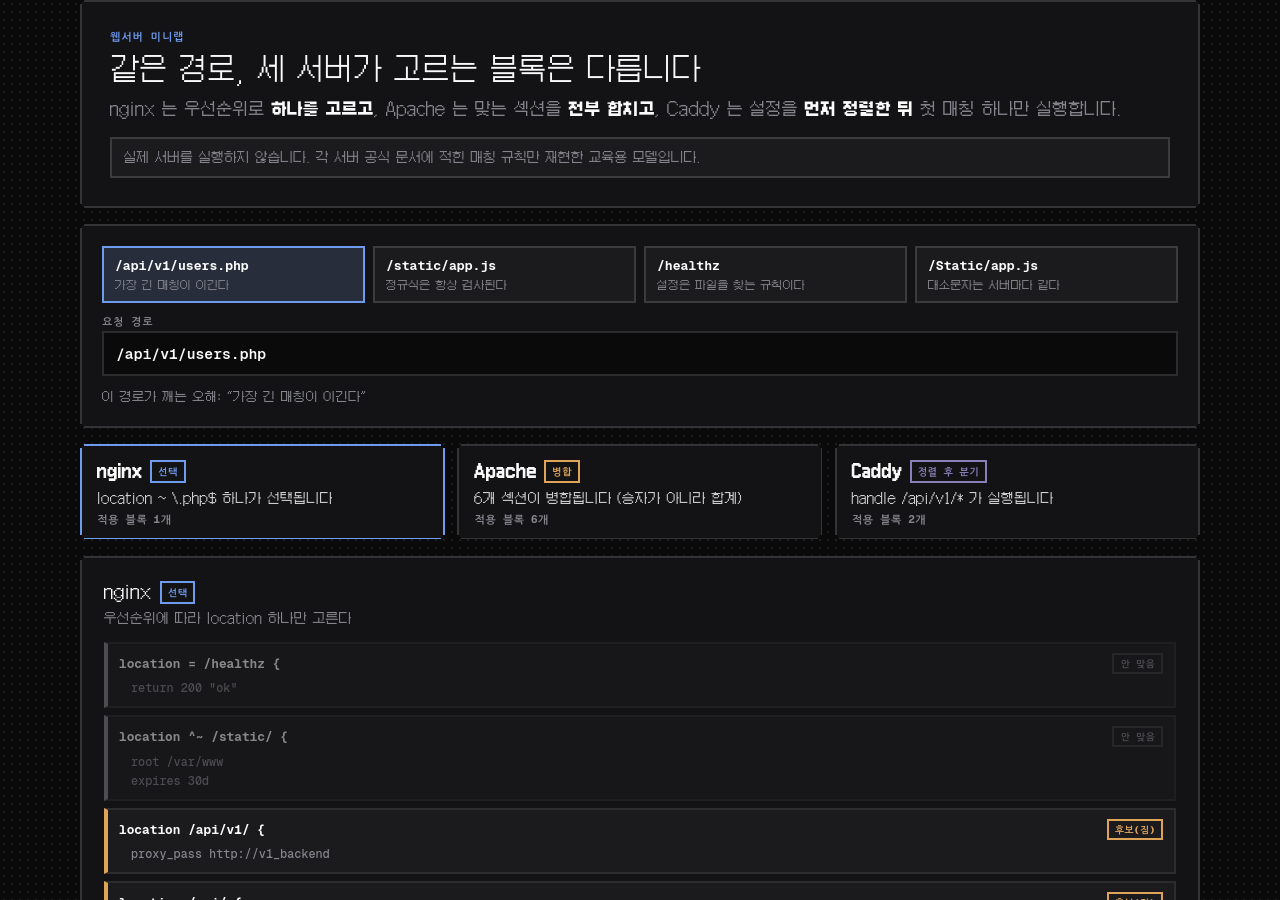This screenshot has height=900, width=1280.
Task: Choose the /Static/app.js preset path
Action: [1046, 274]
